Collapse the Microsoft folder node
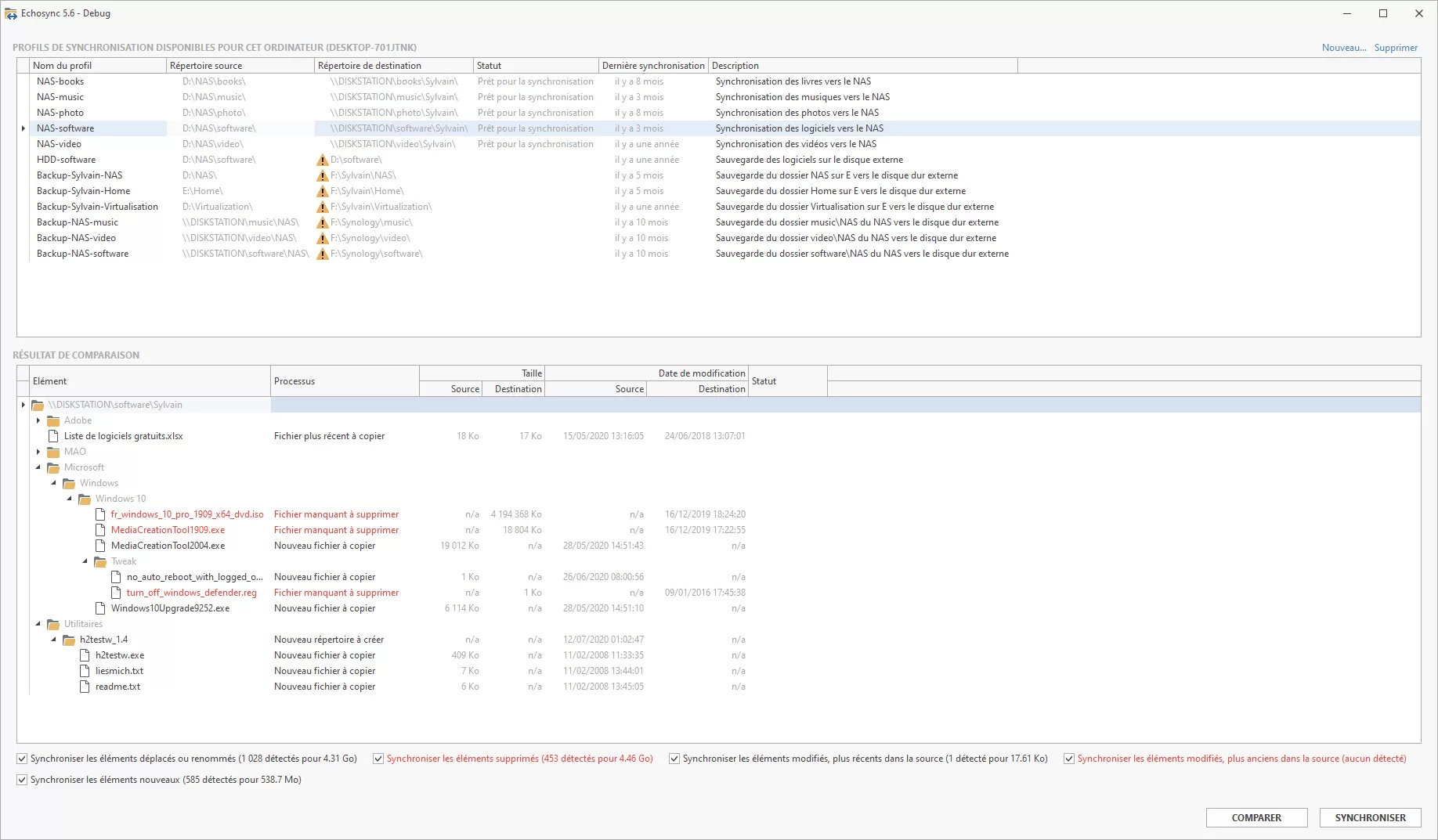 (x=38, y=467)
